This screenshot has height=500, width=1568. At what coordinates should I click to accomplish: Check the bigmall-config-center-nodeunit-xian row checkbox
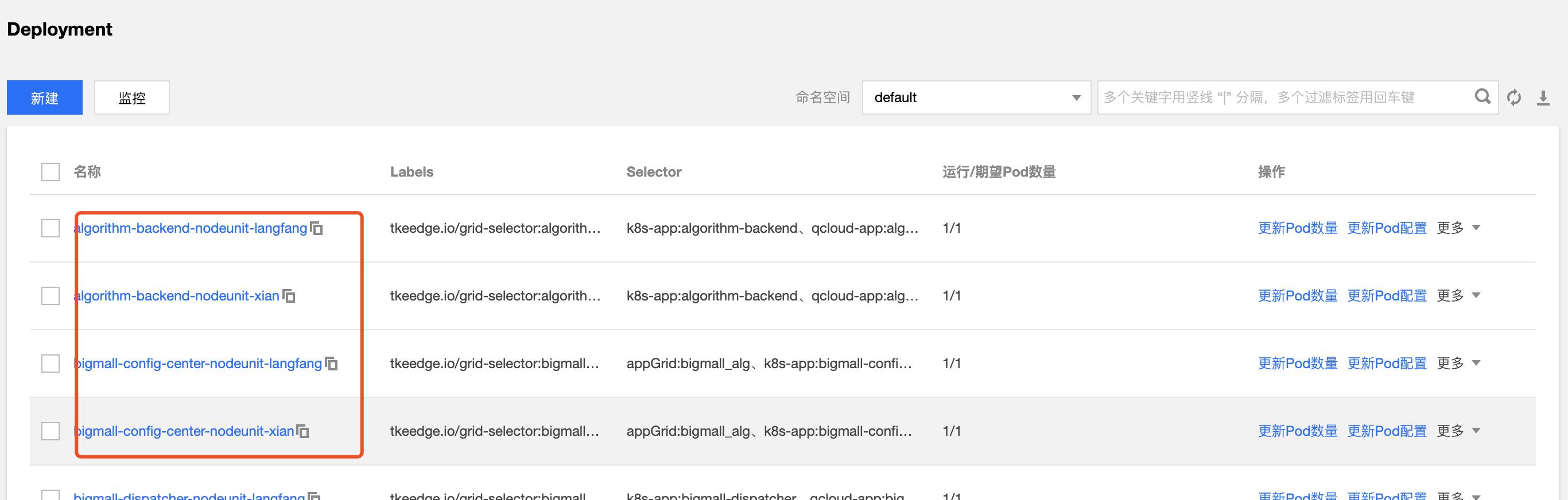(51, 431)
